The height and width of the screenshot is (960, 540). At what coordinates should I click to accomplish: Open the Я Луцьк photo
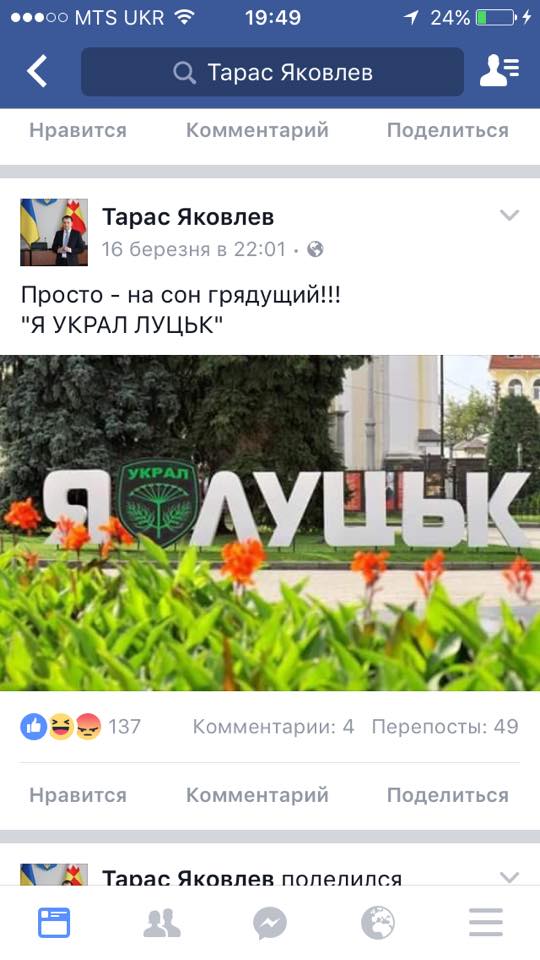[x=270, y=523]
